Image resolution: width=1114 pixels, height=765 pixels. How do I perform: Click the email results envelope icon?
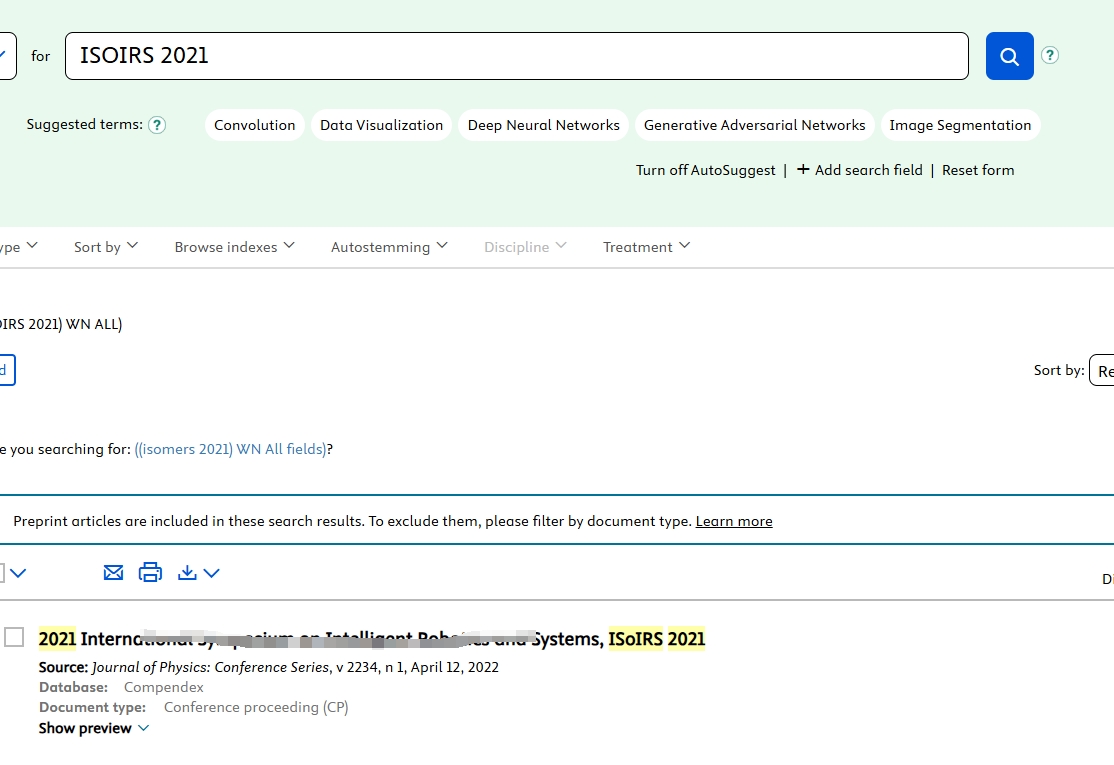point(114,572)
